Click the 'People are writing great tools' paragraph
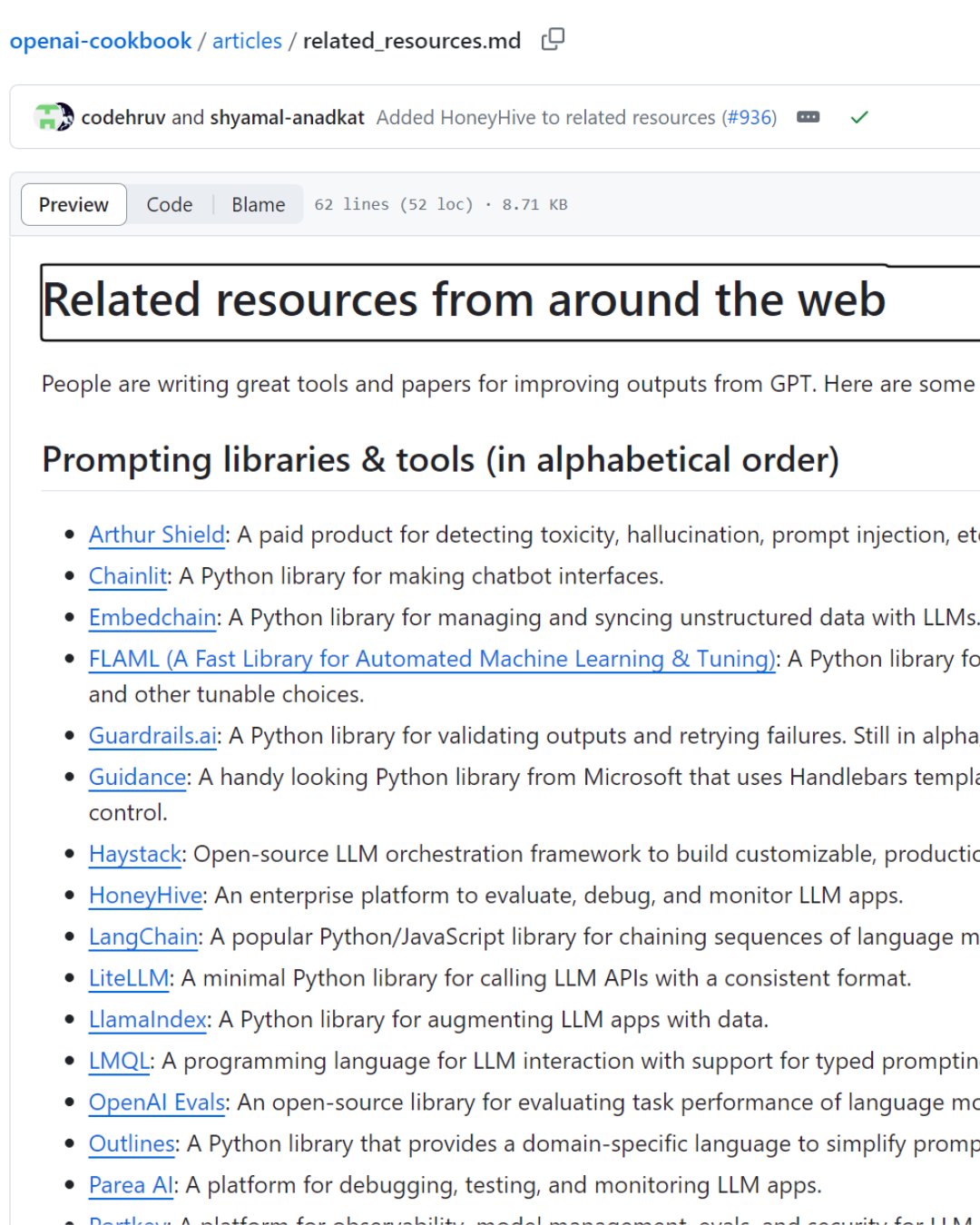 (508, 384)
